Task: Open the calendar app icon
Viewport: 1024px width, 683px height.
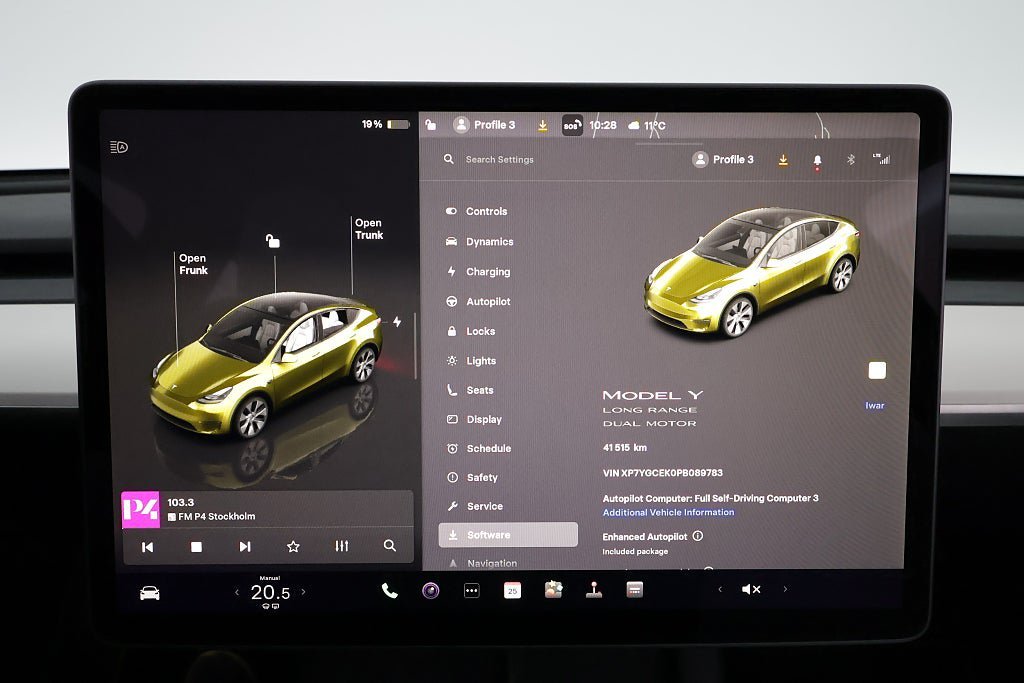Action: [x=512, y=590]
